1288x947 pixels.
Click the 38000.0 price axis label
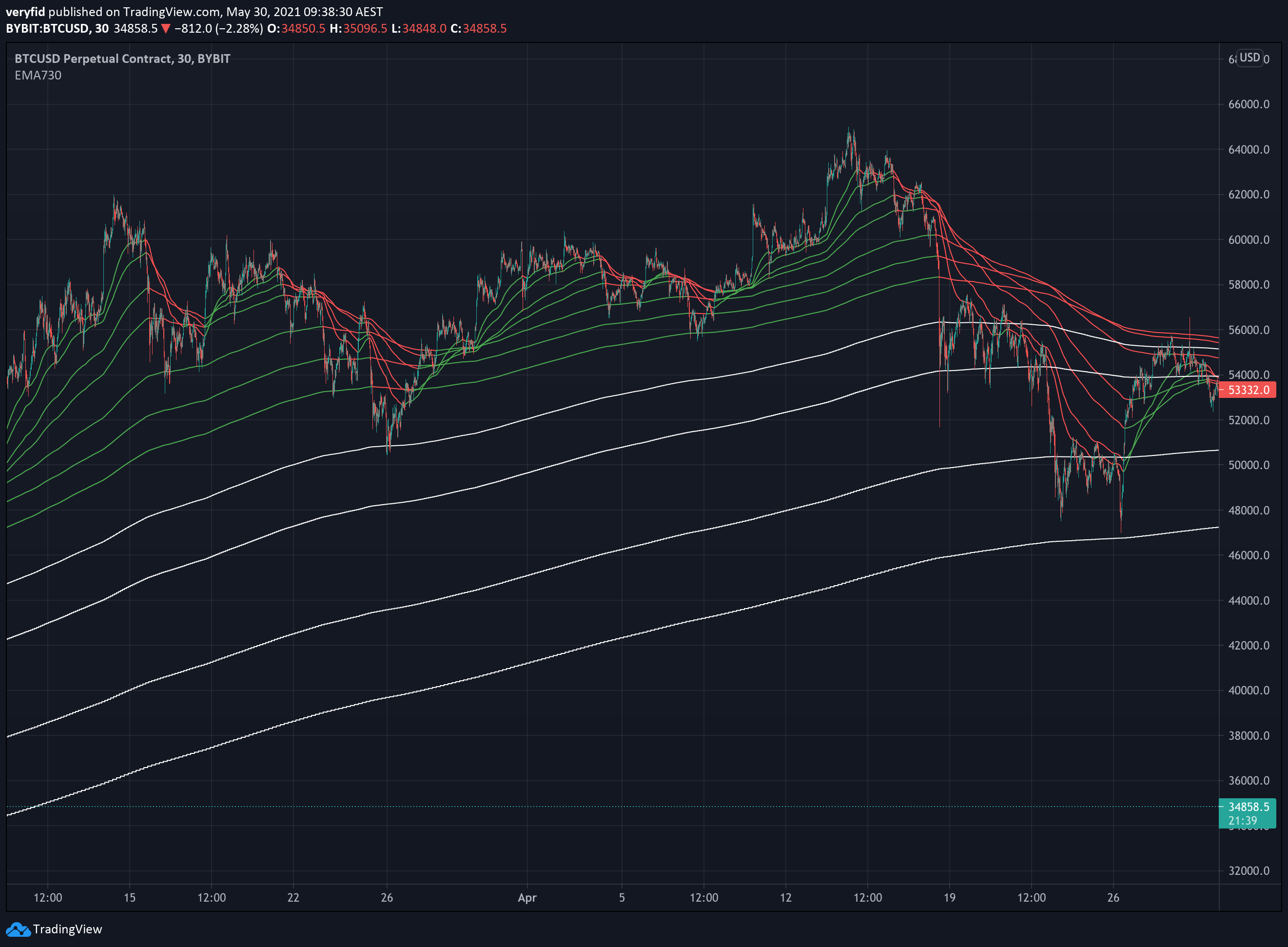coord(1249,735)
